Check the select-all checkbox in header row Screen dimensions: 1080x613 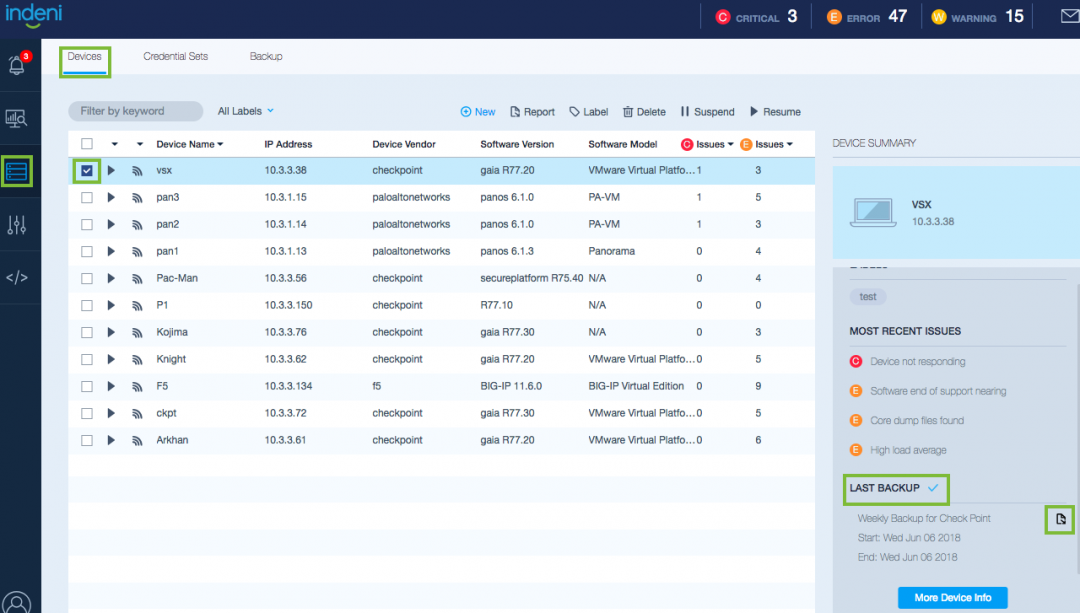86,143
